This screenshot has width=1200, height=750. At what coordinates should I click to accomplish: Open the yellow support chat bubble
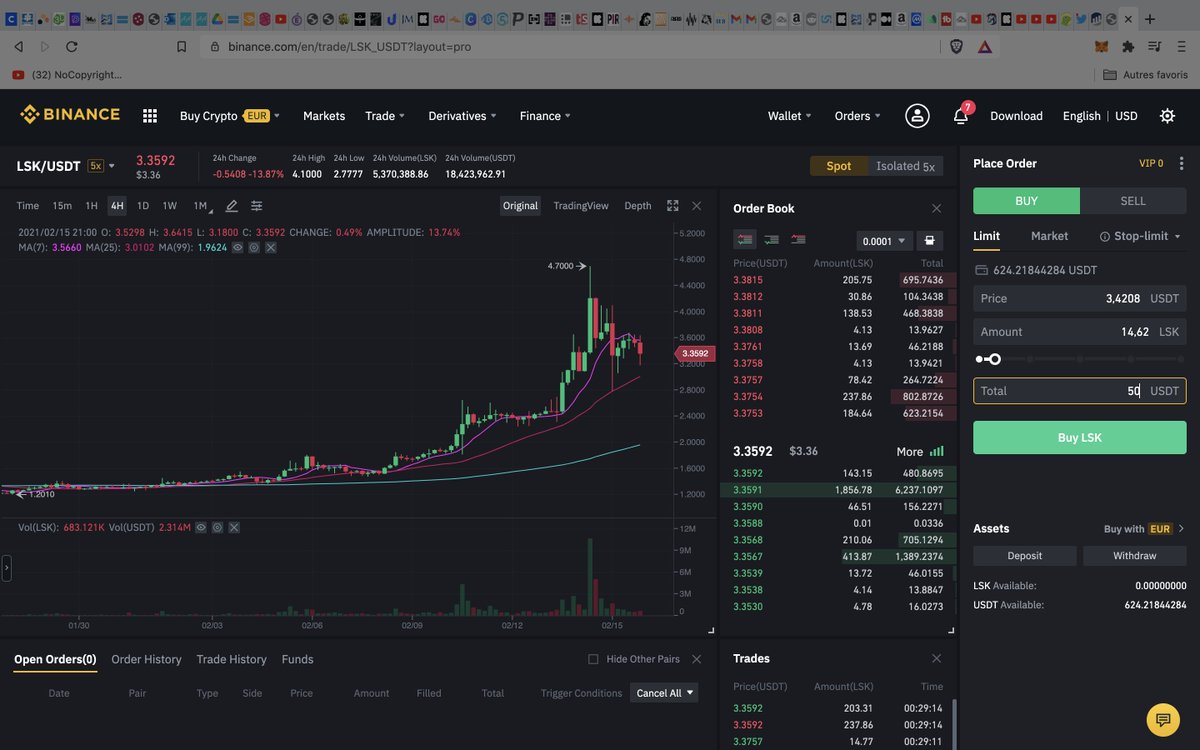coord(1161,718)
